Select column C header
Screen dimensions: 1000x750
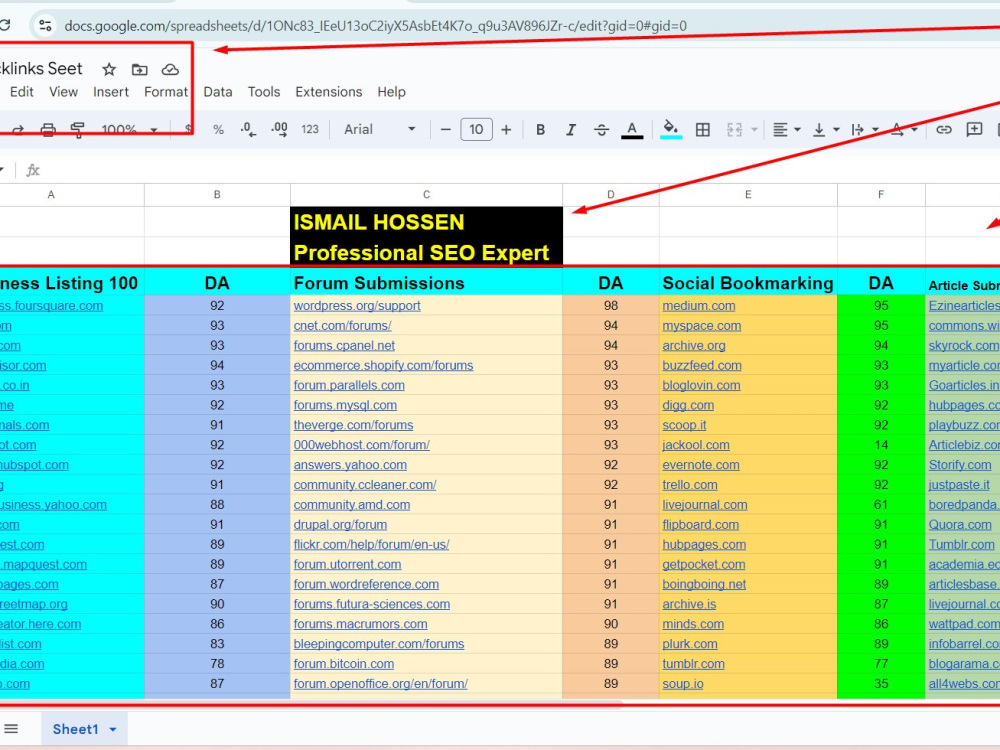coord(427,195)
